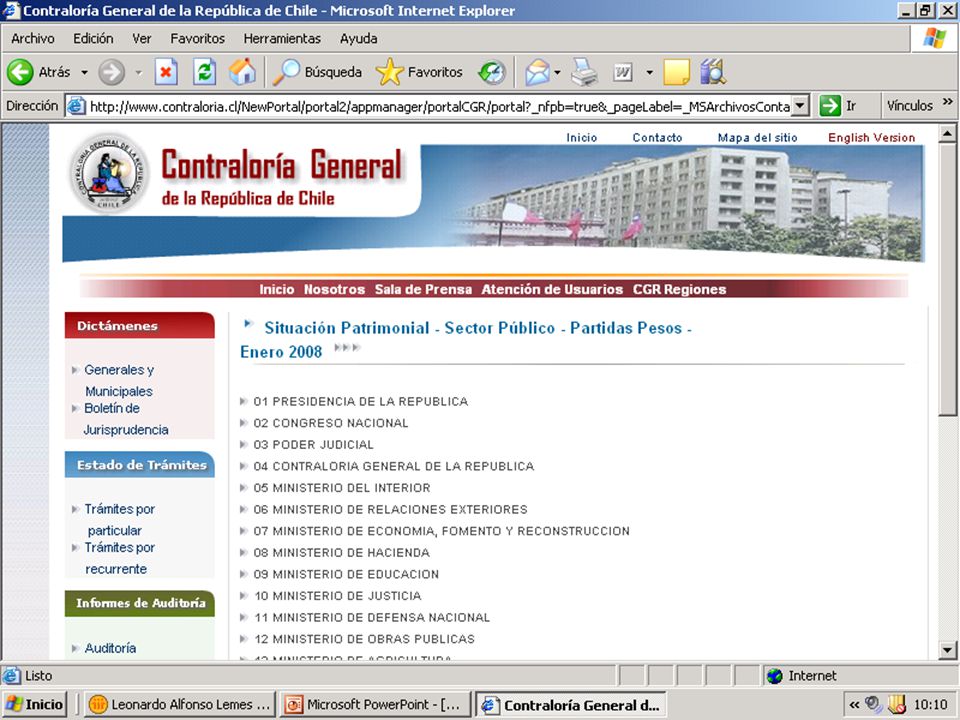
Task: Open 01 PRESIDENCIA DE LA REPUBLICA entry
Action: [x=361, y=402]
